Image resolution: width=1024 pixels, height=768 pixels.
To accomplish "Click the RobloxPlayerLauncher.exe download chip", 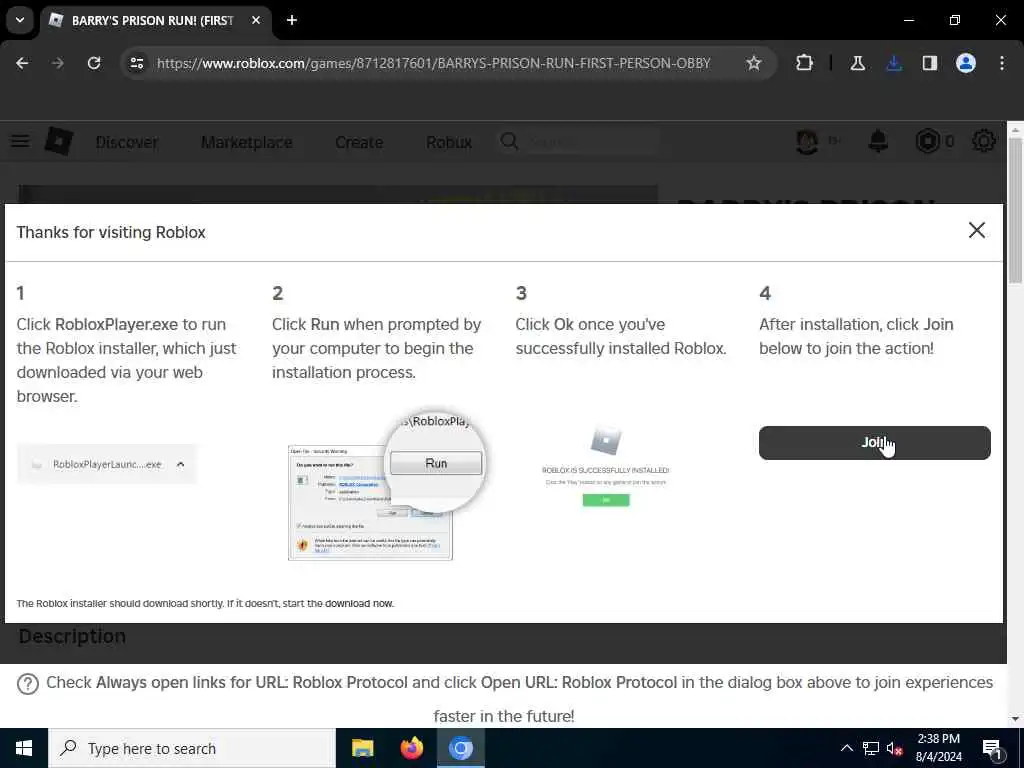I will tap(106, 464).
